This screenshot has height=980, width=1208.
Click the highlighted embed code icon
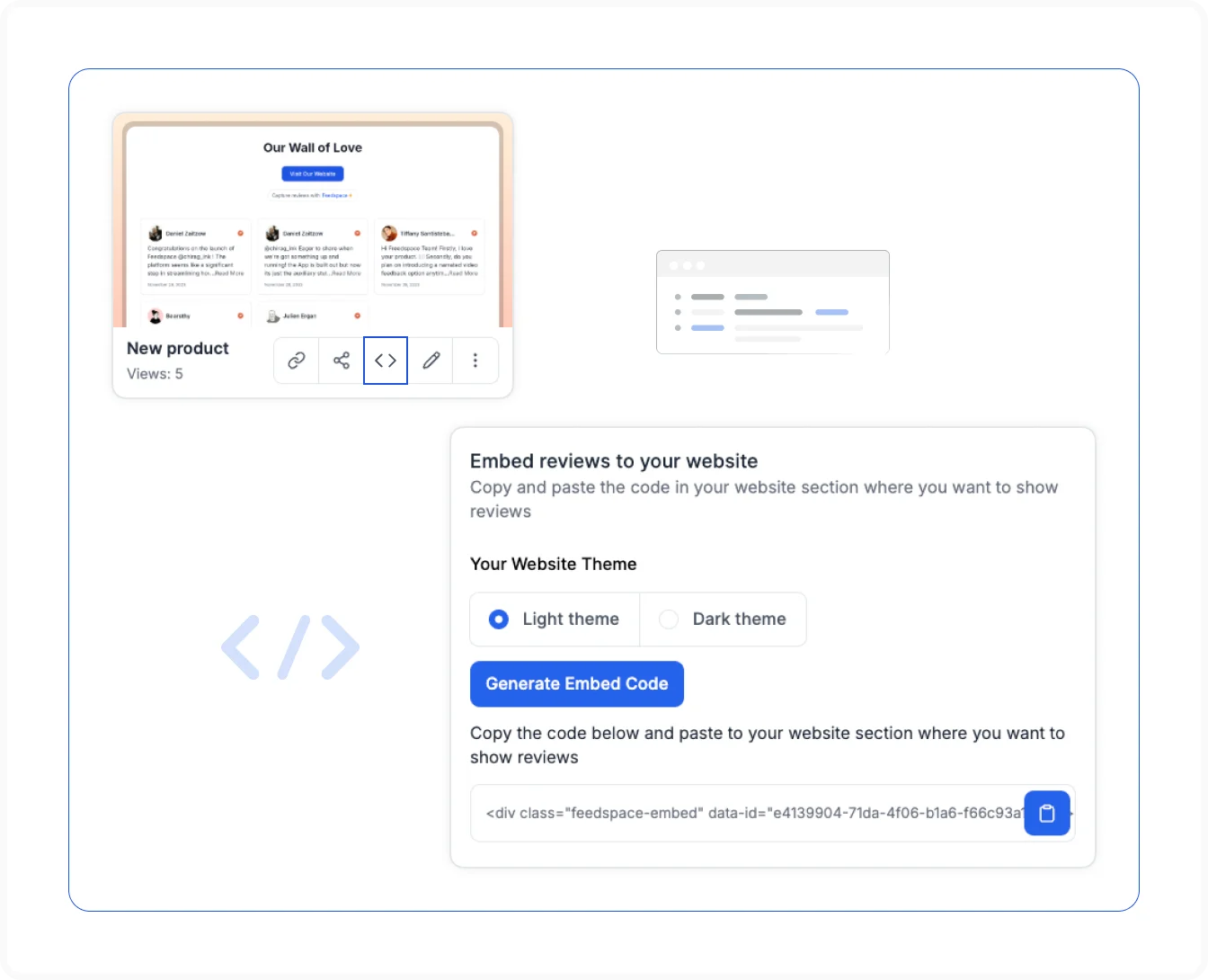(385, 361)
